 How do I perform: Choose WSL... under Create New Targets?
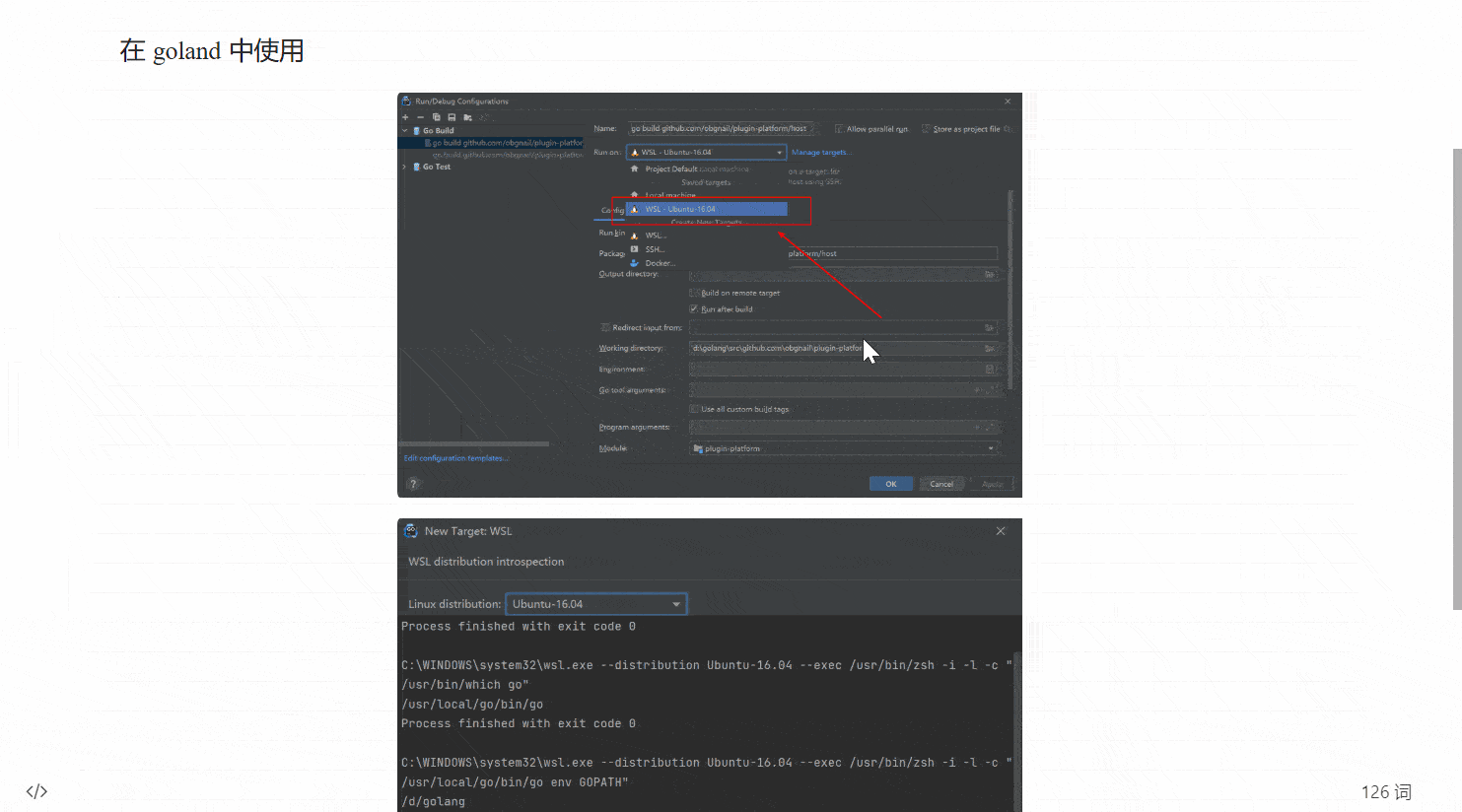[x=656, y=236]
